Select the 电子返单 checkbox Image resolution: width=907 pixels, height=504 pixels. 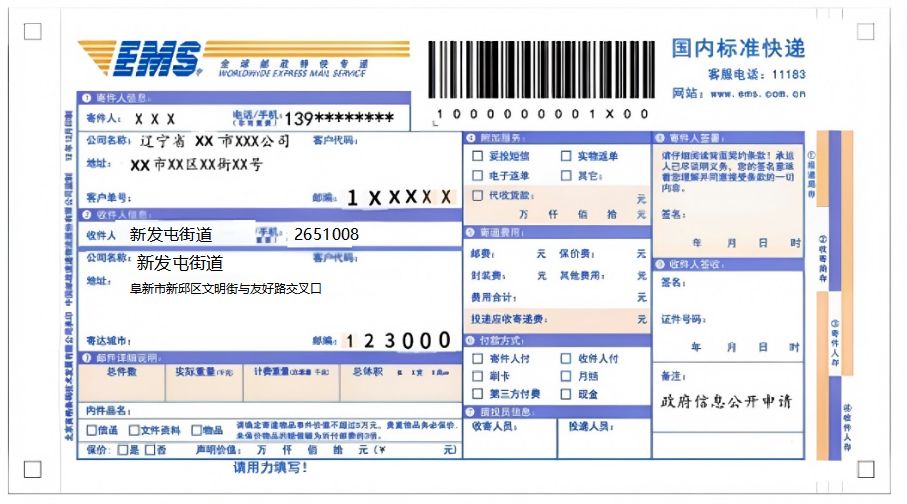click(x=477, y=175)
